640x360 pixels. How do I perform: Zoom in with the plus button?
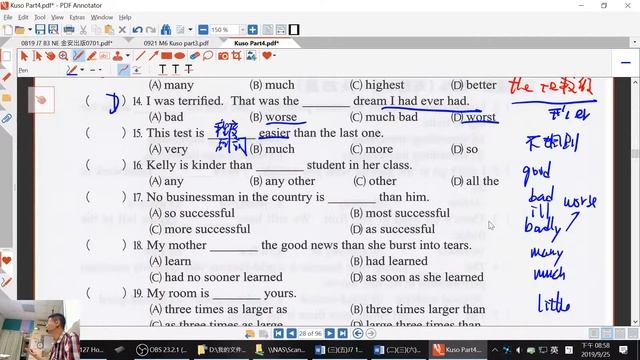tap(253, 30)
